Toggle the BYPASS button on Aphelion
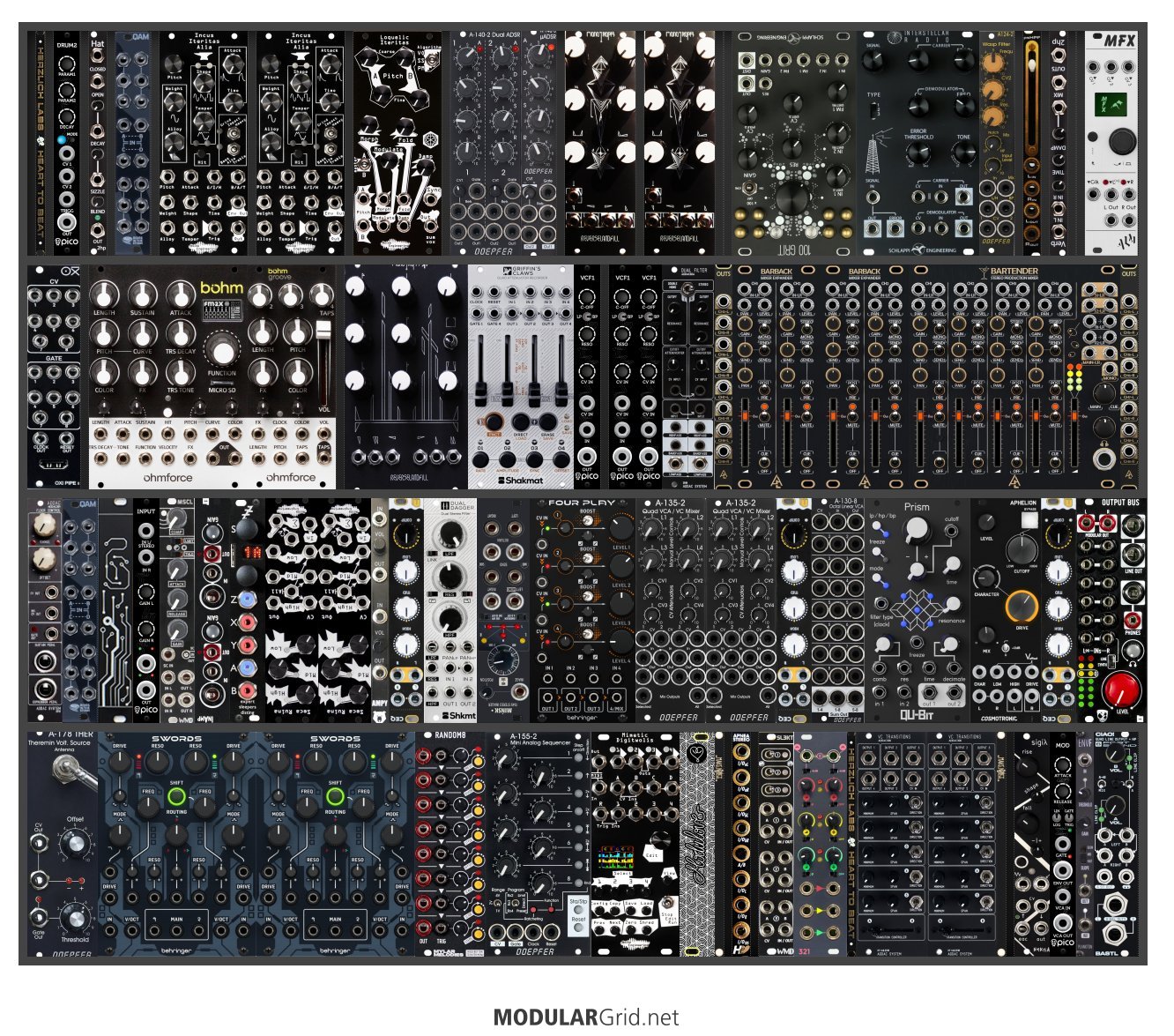Image resolution: width=1174 pixels, height=1036 pixels. (x=1029, y=520)
